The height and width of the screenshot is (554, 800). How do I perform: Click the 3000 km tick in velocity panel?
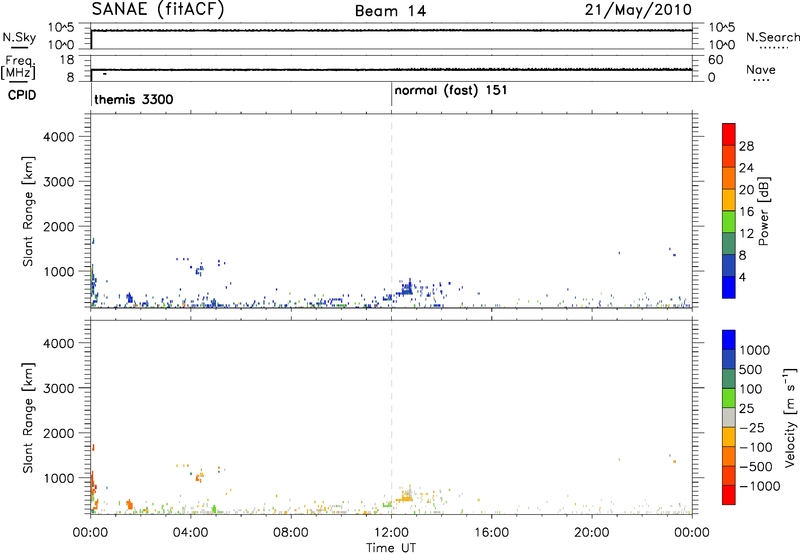tap(59, 388)
